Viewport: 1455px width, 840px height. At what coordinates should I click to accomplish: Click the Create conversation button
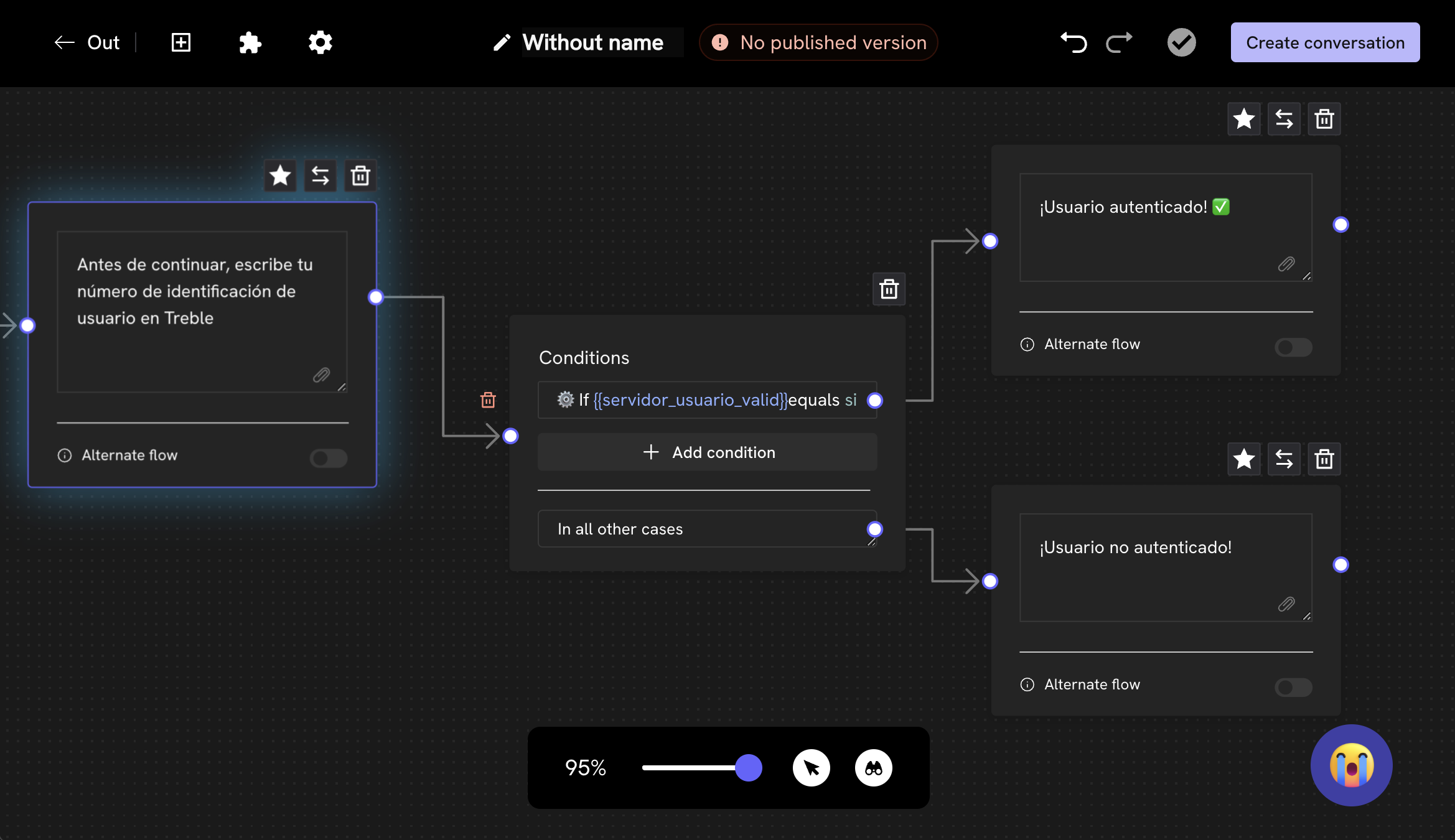pyautogui.click(x=1325, y=43)
